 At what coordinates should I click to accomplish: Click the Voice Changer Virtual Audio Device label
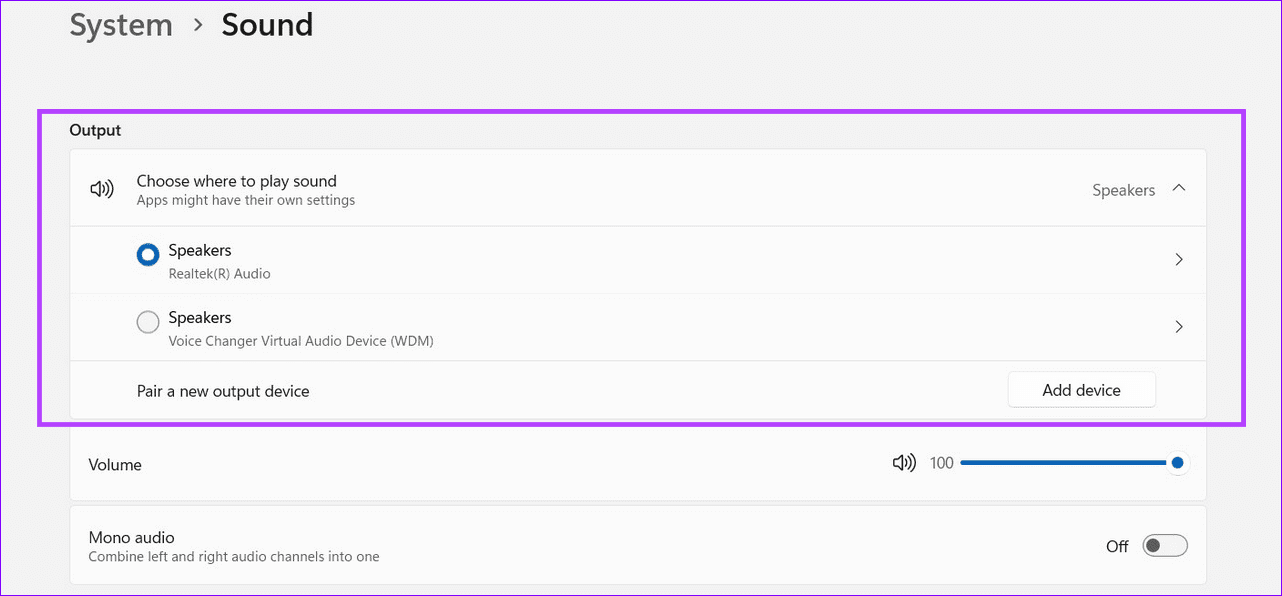[300, 341]
